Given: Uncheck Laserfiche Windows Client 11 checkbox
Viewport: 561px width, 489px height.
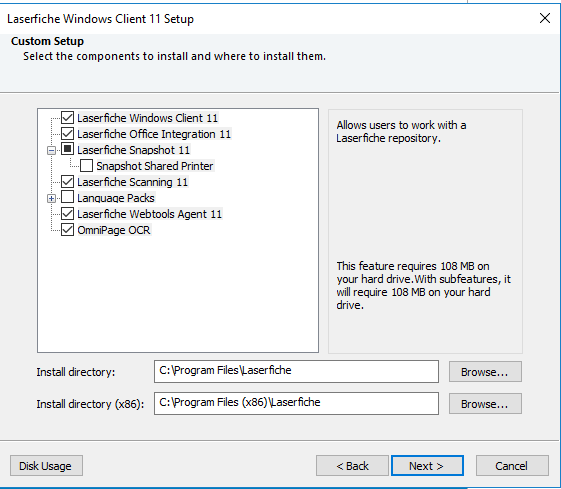Looking at the screenshot, I should 67,118.
